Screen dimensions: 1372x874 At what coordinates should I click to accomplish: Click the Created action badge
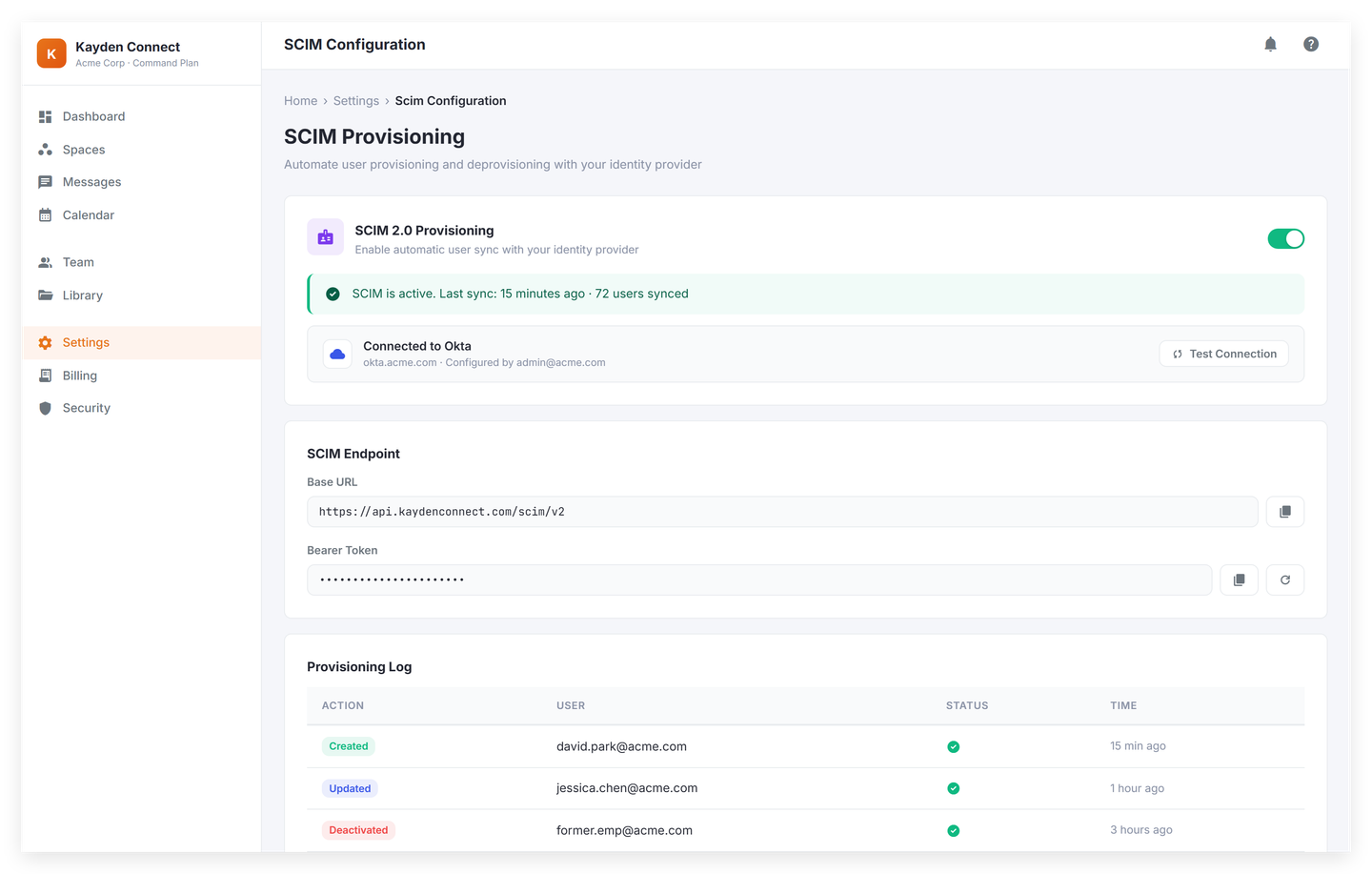[349, 746]
